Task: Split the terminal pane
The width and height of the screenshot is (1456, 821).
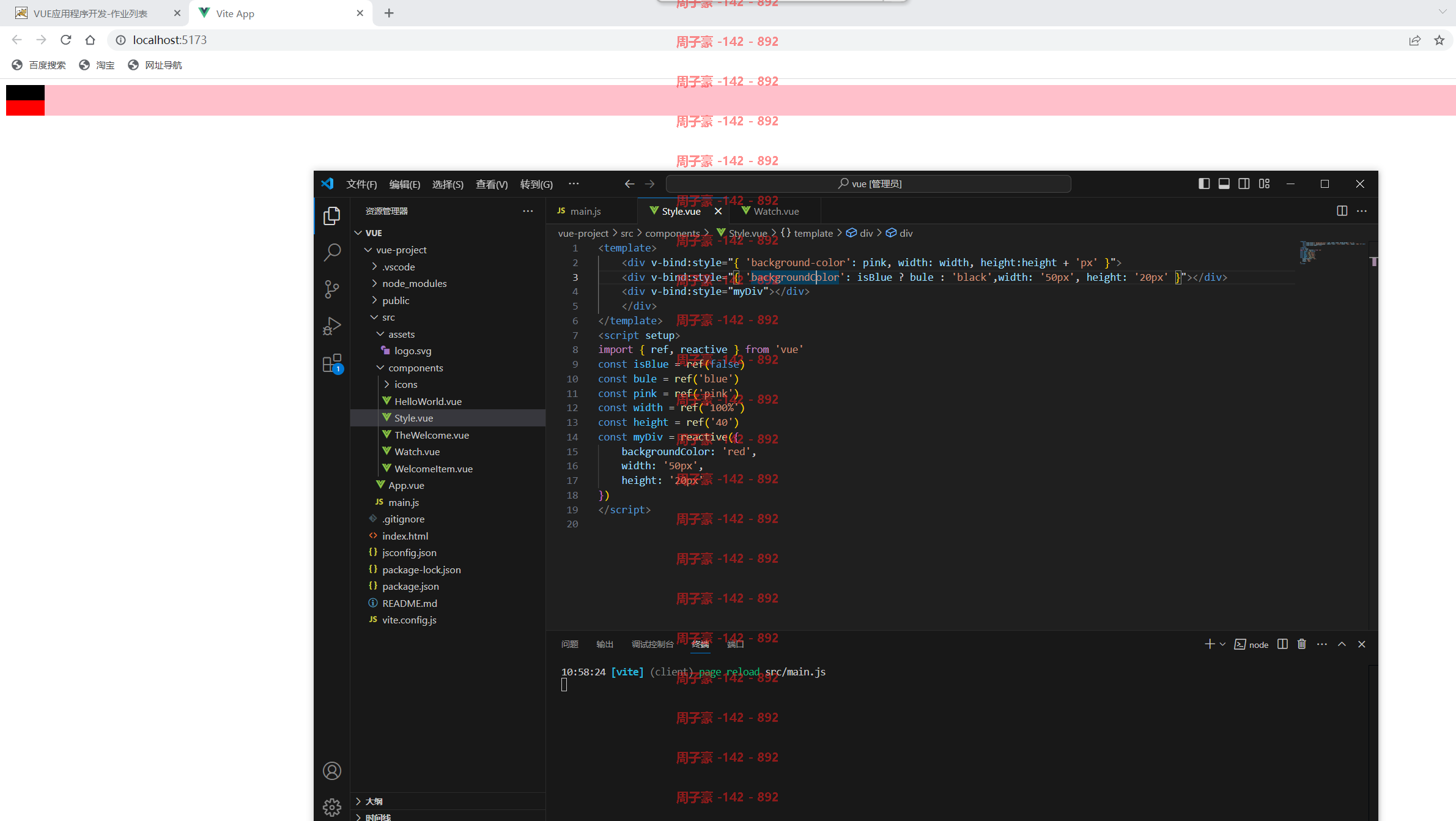Action: coord(1283,644)
